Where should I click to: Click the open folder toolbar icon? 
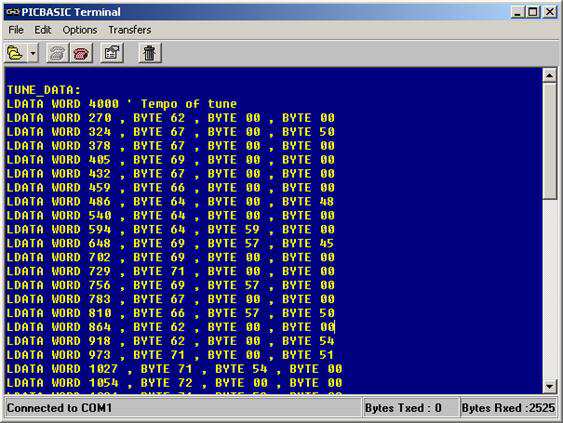15,53
